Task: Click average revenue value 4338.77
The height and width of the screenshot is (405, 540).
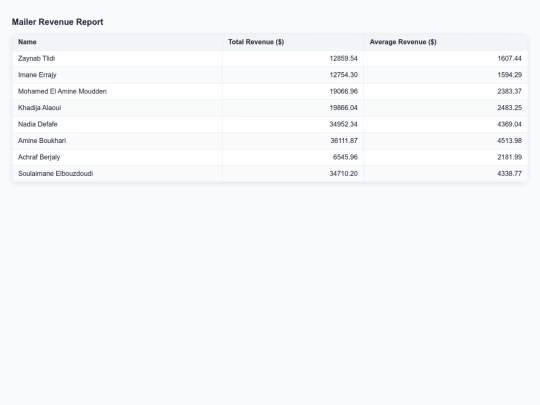Action: point(509,174)
